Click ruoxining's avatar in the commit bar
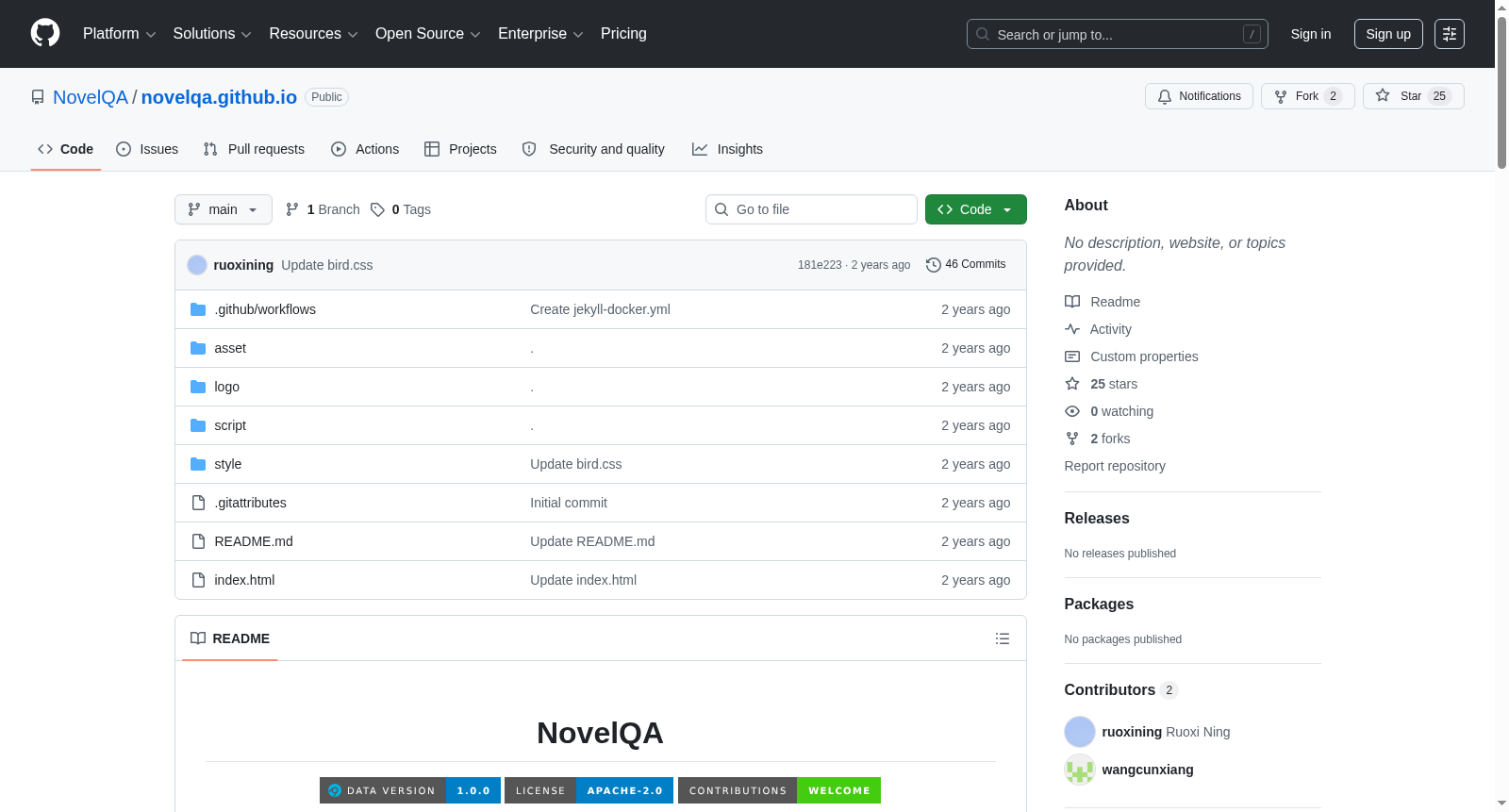The width and height of the screenshot is (1509, 812). point(197,265)
